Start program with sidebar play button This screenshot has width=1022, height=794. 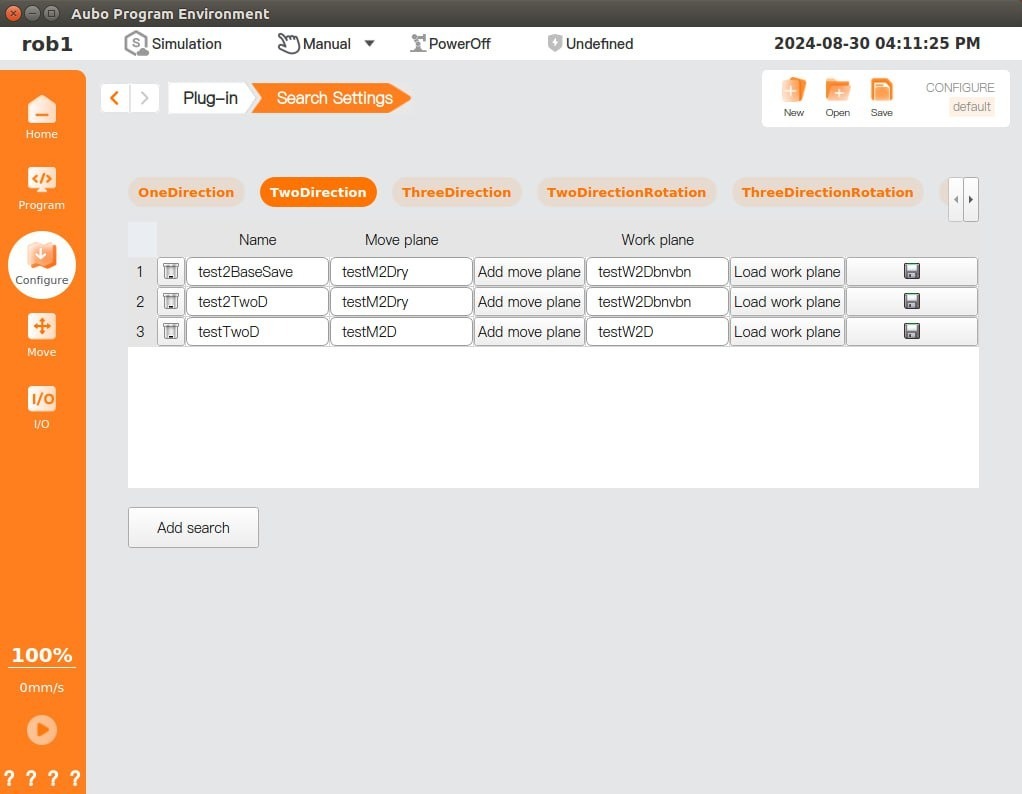(42, 729)
